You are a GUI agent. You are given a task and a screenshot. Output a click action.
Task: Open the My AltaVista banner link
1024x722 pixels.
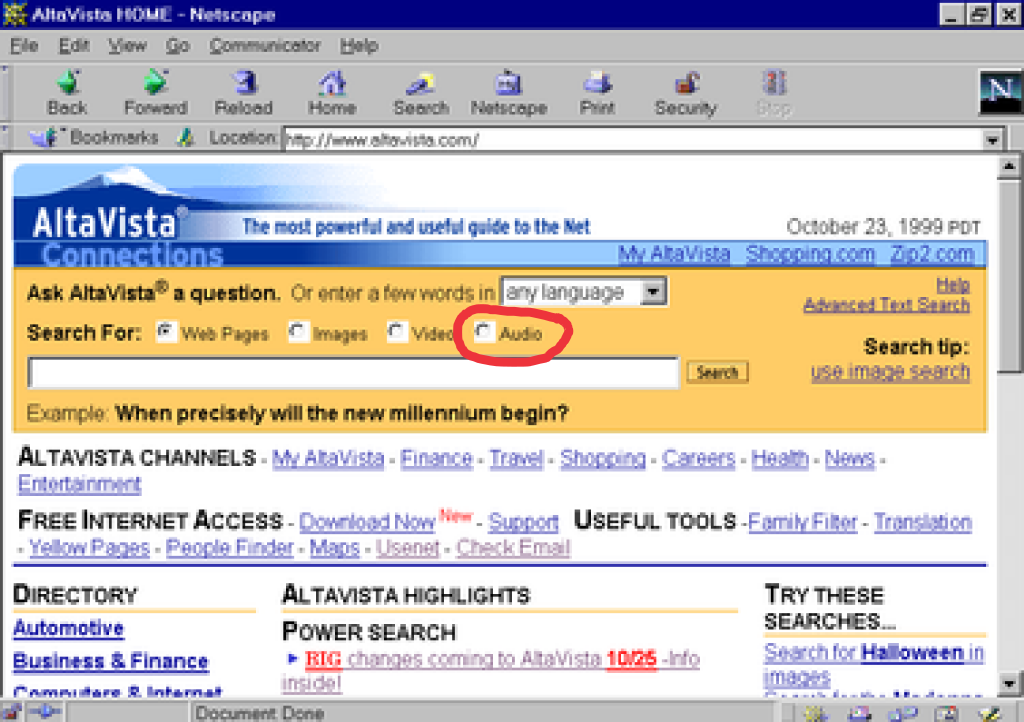(674, 254)
